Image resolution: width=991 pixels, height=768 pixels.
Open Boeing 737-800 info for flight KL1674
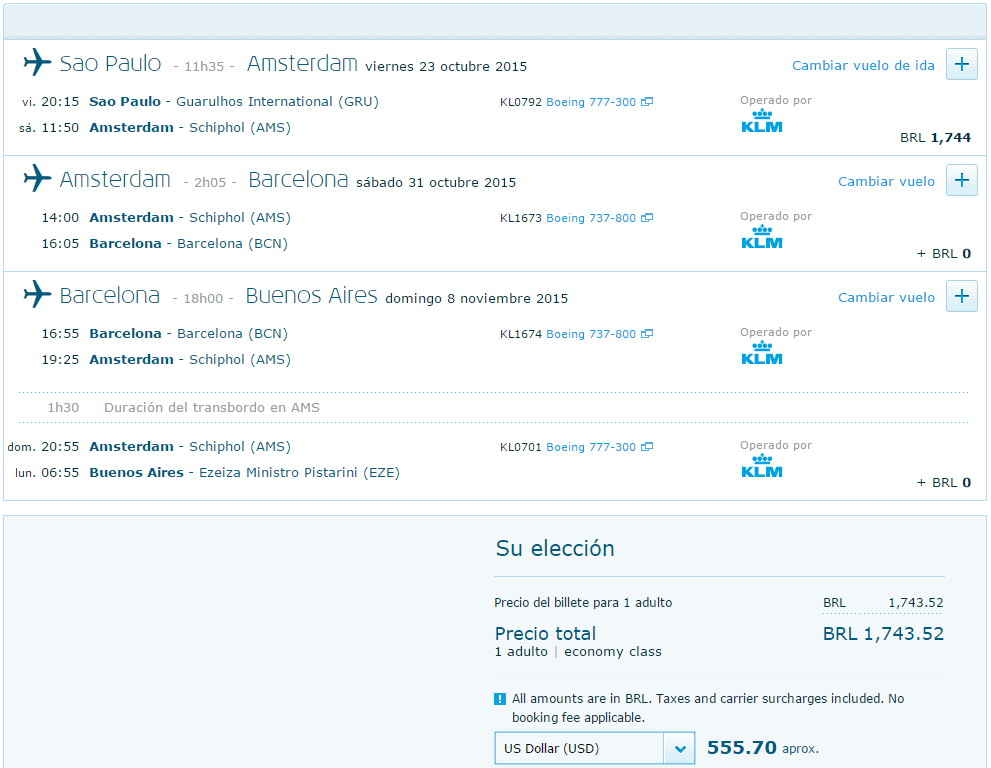point(591,334)
